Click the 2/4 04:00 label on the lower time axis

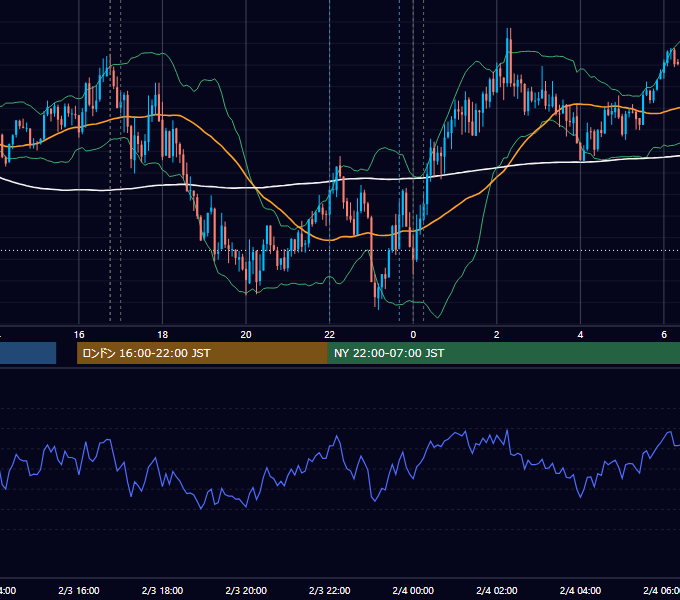pos(580,591)
